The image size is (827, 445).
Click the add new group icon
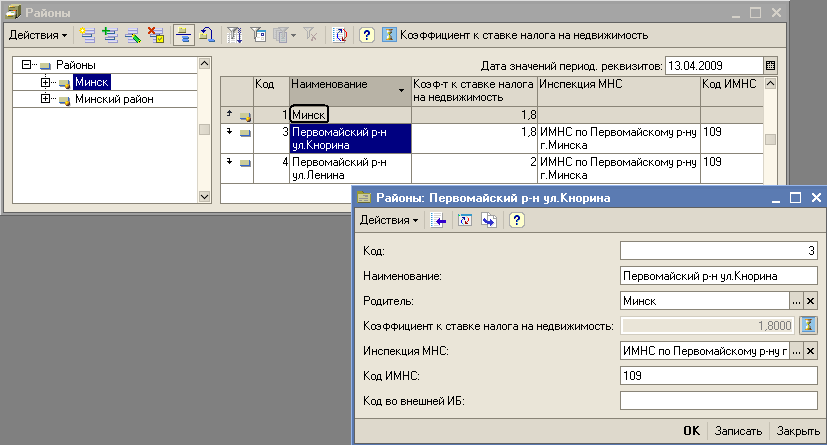tap(110, 35)
